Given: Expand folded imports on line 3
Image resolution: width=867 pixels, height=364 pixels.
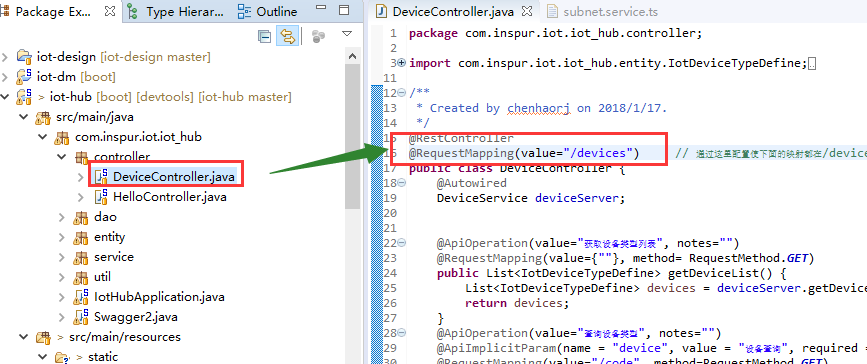Looking at the screenshot, I should click(401, 63).
